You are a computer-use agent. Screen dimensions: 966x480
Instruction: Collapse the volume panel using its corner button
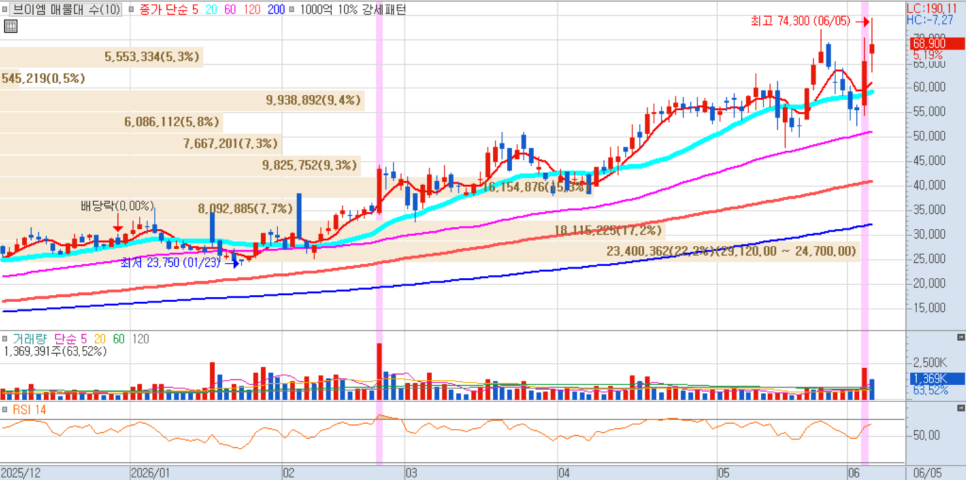coord(960,338)
